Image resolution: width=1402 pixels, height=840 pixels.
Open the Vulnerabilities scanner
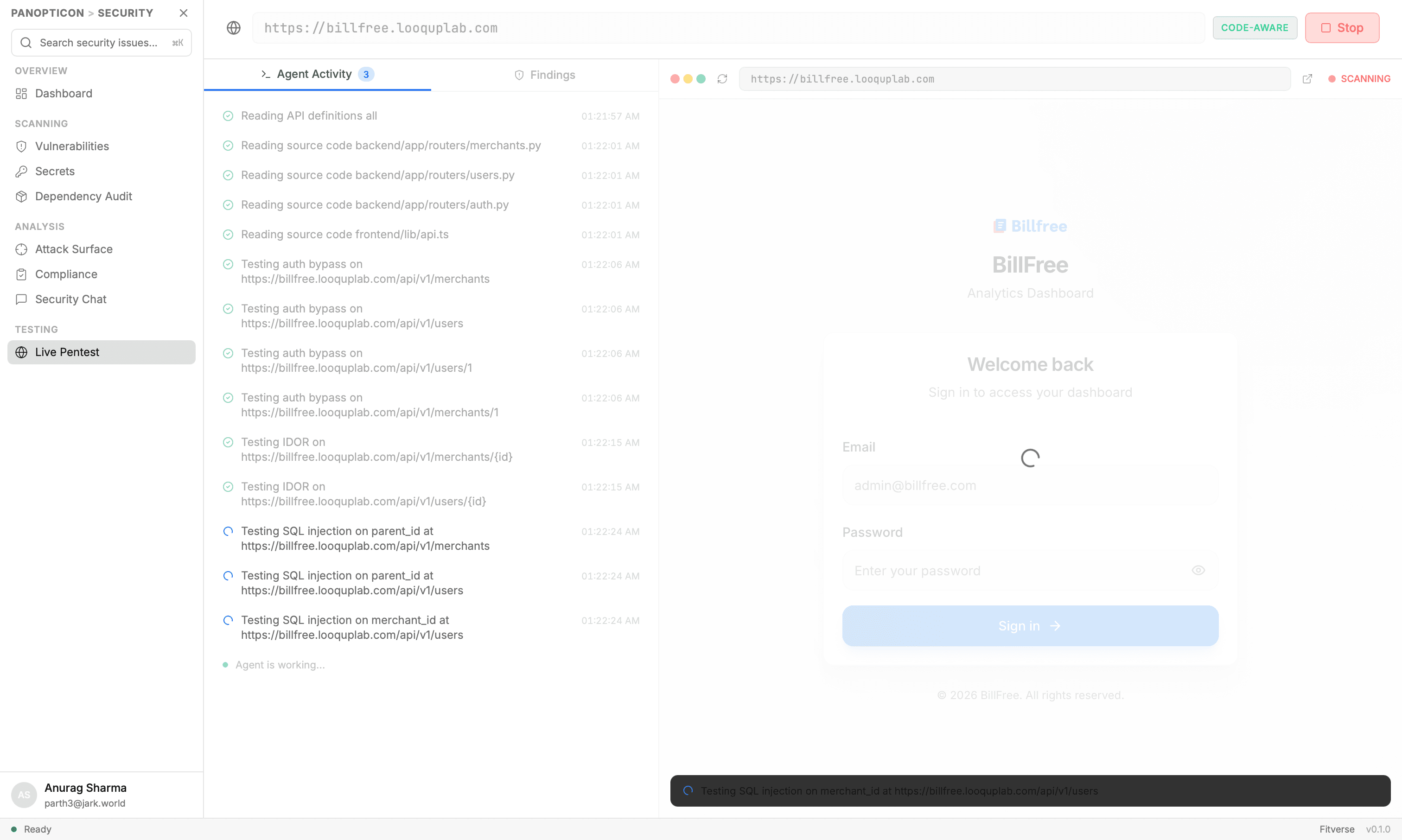click(x=72, y=146)
